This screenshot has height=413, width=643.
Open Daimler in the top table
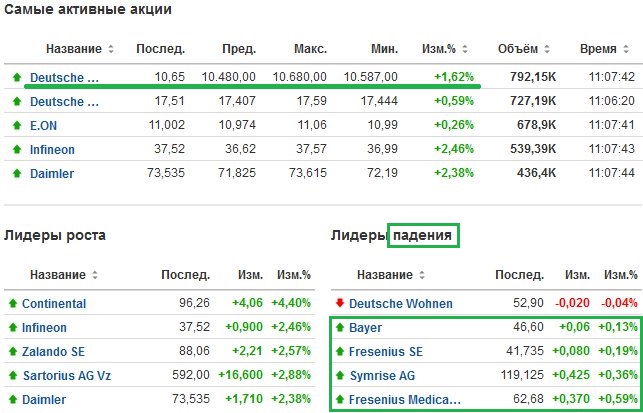[52, 173]
